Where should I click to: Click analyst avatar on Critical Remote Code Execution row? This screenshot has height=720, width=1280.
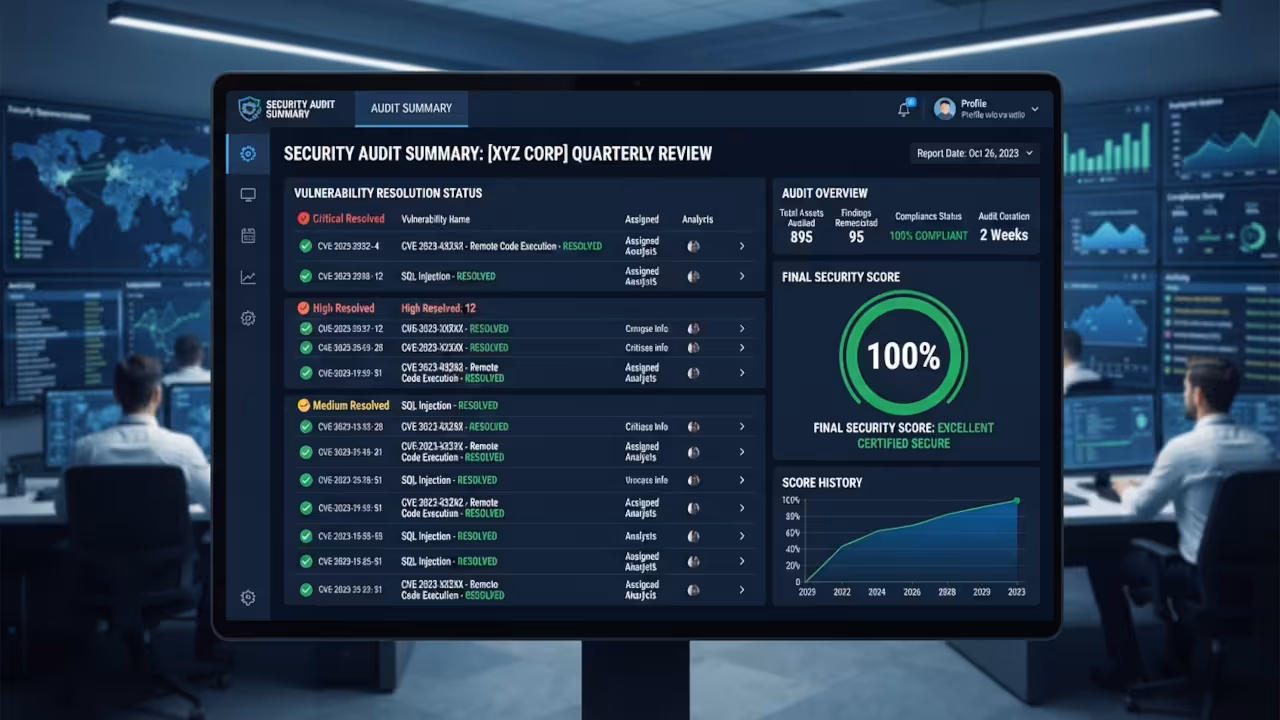pyautogui.click(x=693, y=246)
